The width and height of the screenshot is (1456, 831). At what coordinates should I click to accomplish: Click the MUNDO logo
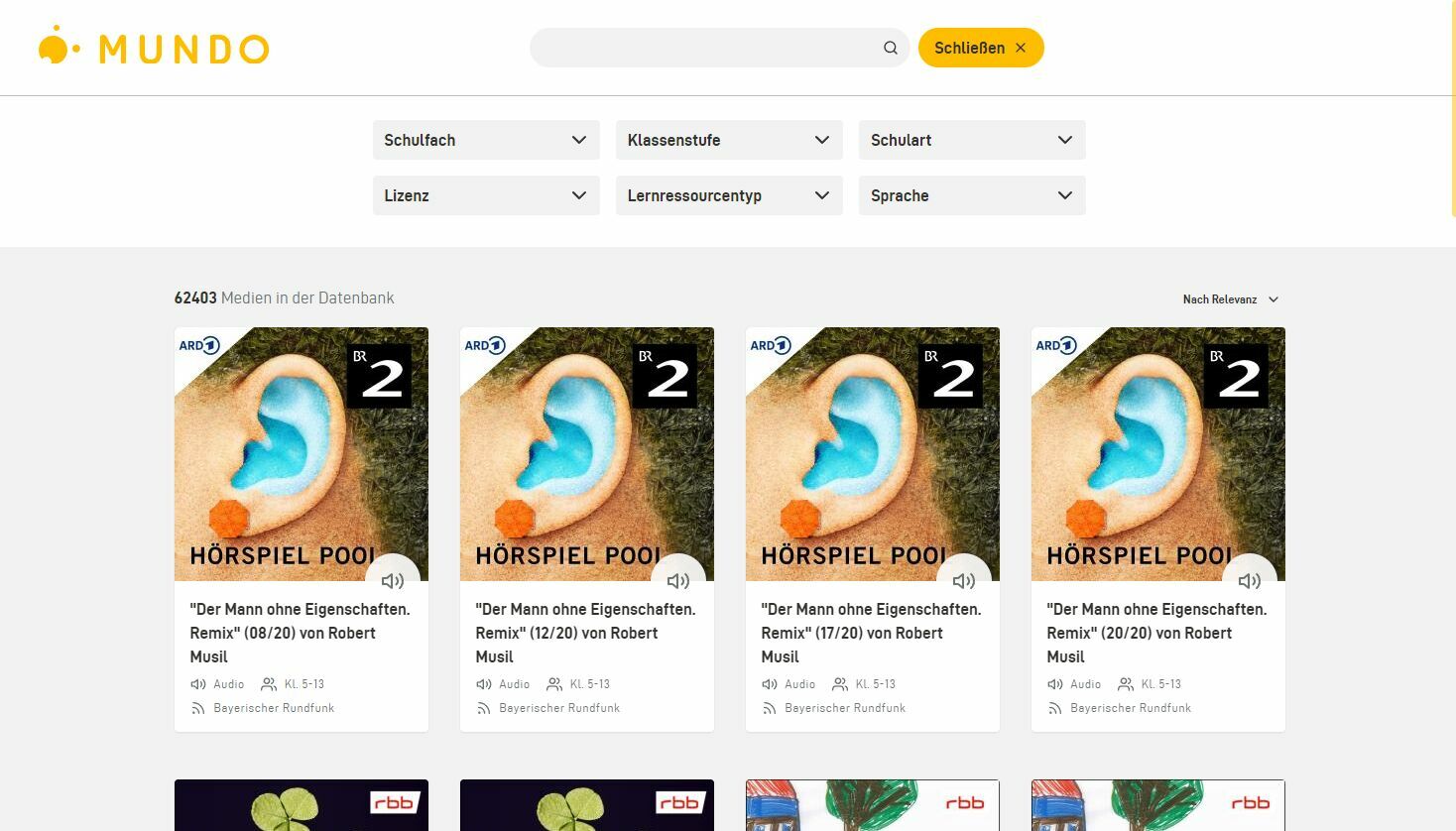(x=154, y=47)
